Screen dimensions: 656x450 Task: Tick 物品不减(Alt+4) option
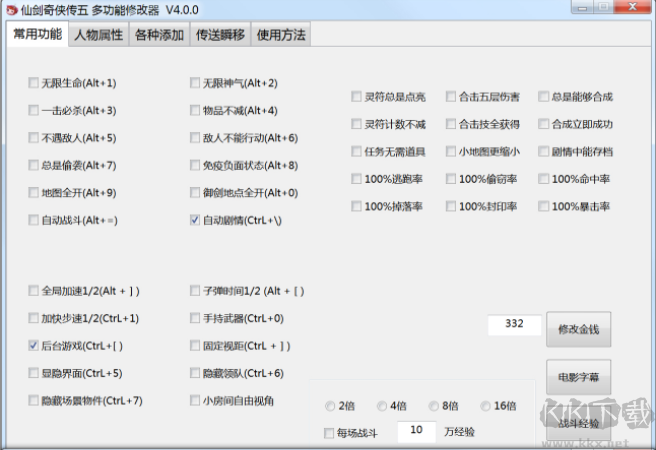coord(195,110)
